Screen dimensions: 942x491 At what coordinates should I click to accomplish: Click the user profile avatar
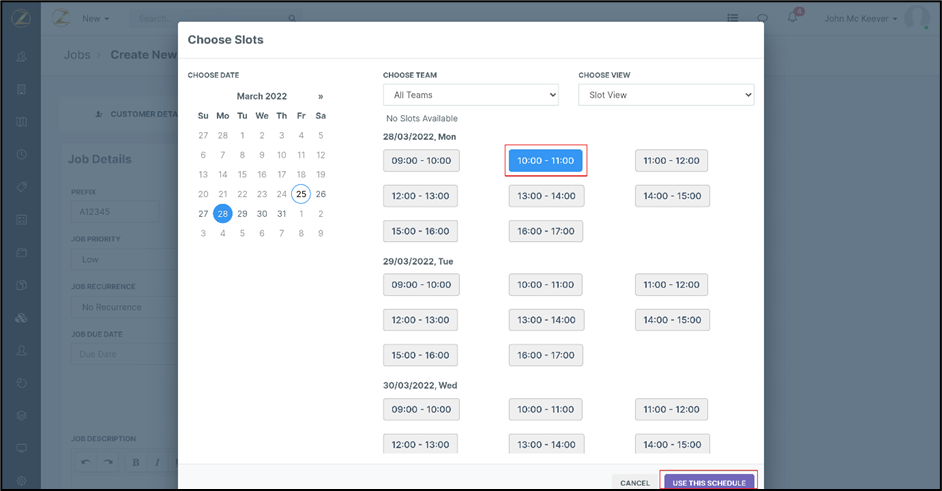tap(916, 18)
